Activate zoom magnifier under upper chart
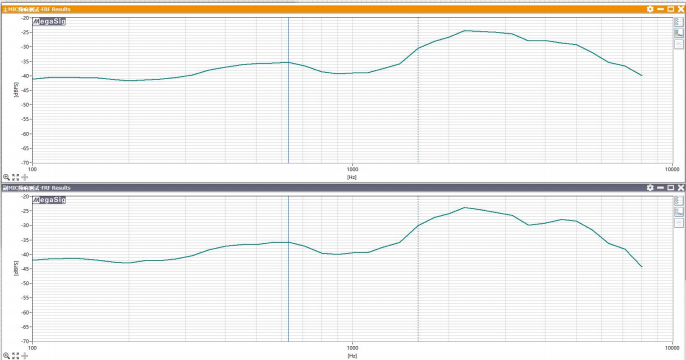 click(x=6, y=177)
